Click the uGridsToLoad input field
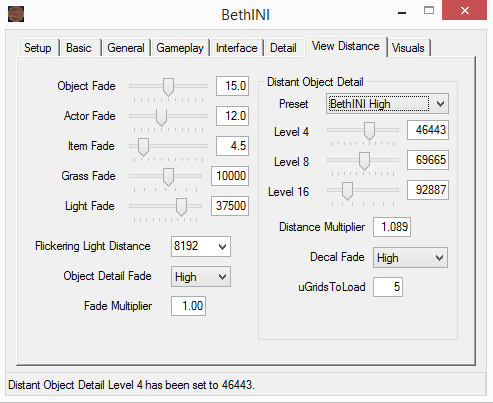The width and height of the screenshot is (493, 403). pos(388,287)
